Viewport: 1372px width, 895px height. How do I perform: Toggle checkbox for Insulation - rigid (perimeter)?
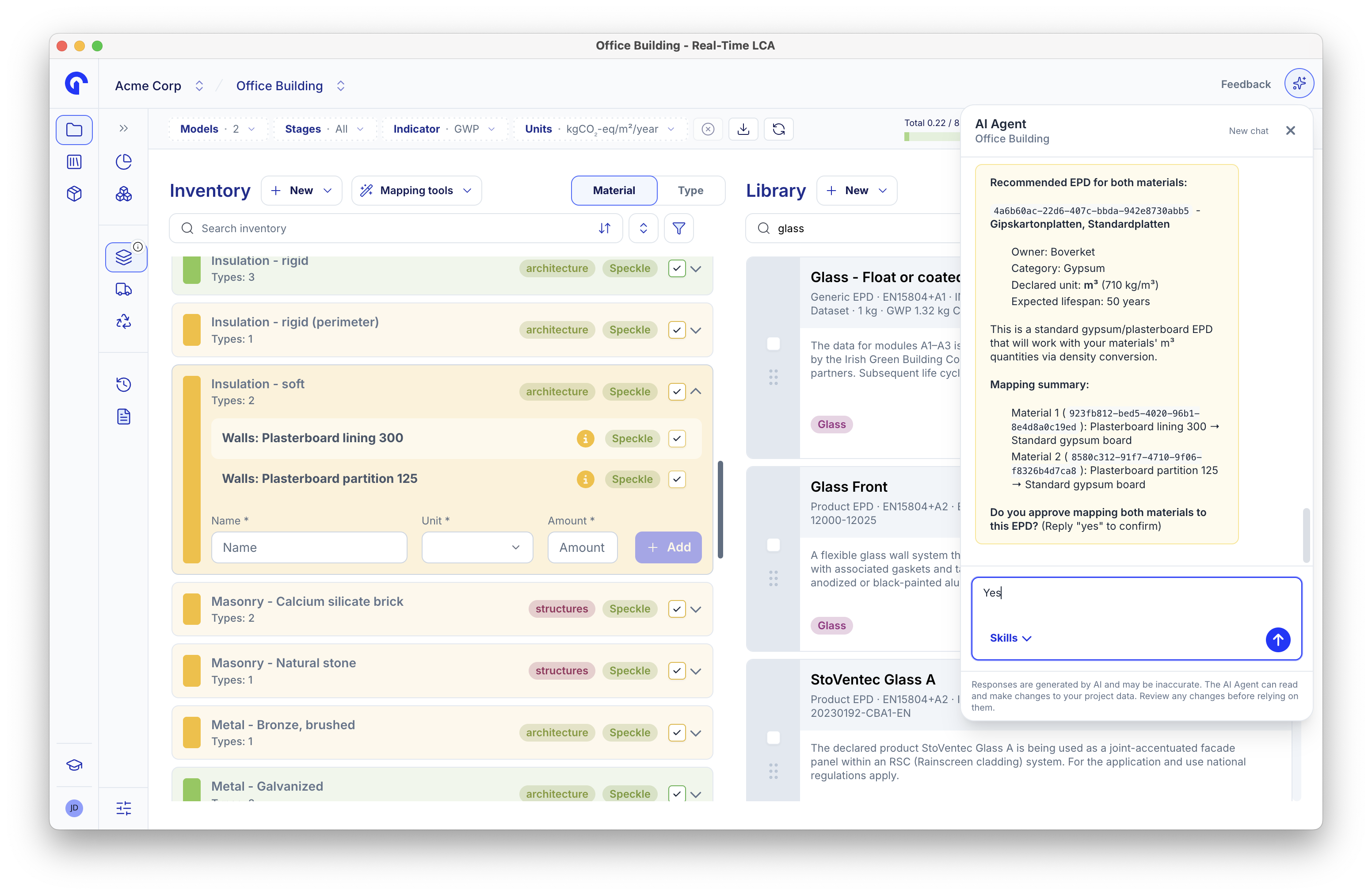[677, 330]
